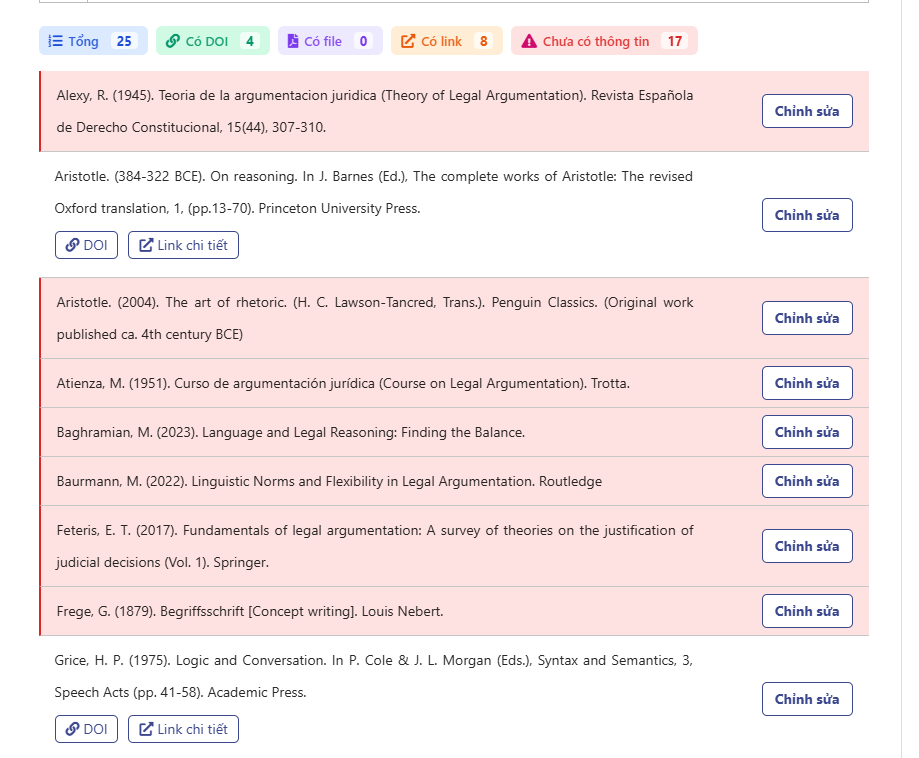Select the Feteris 2017 reference row

375,546
